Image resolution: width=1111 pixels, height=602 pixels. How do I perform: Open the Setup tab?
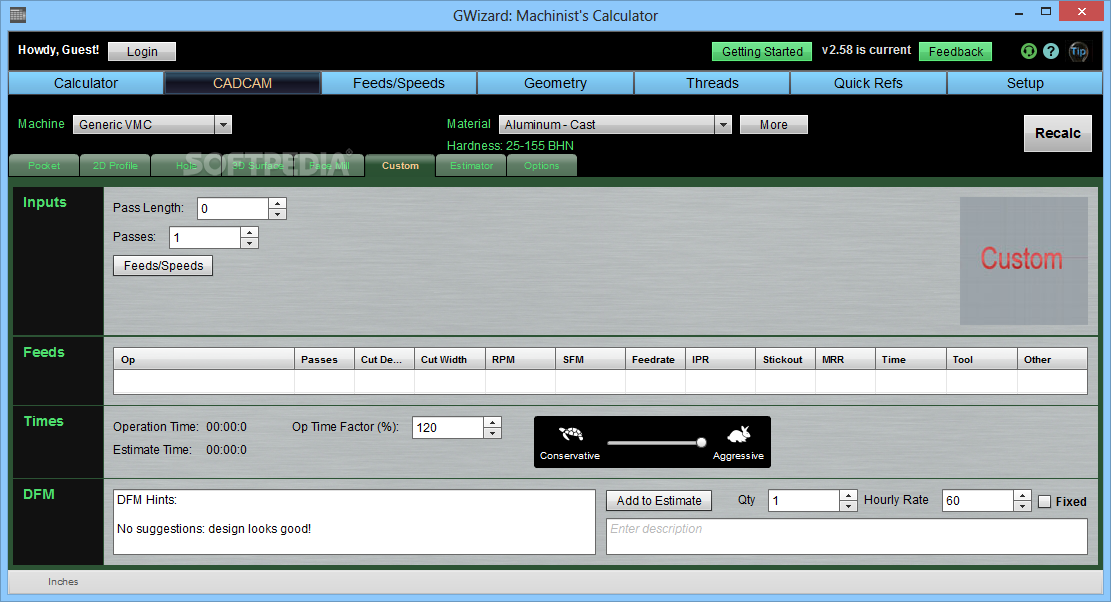[x=1025, y=83]
